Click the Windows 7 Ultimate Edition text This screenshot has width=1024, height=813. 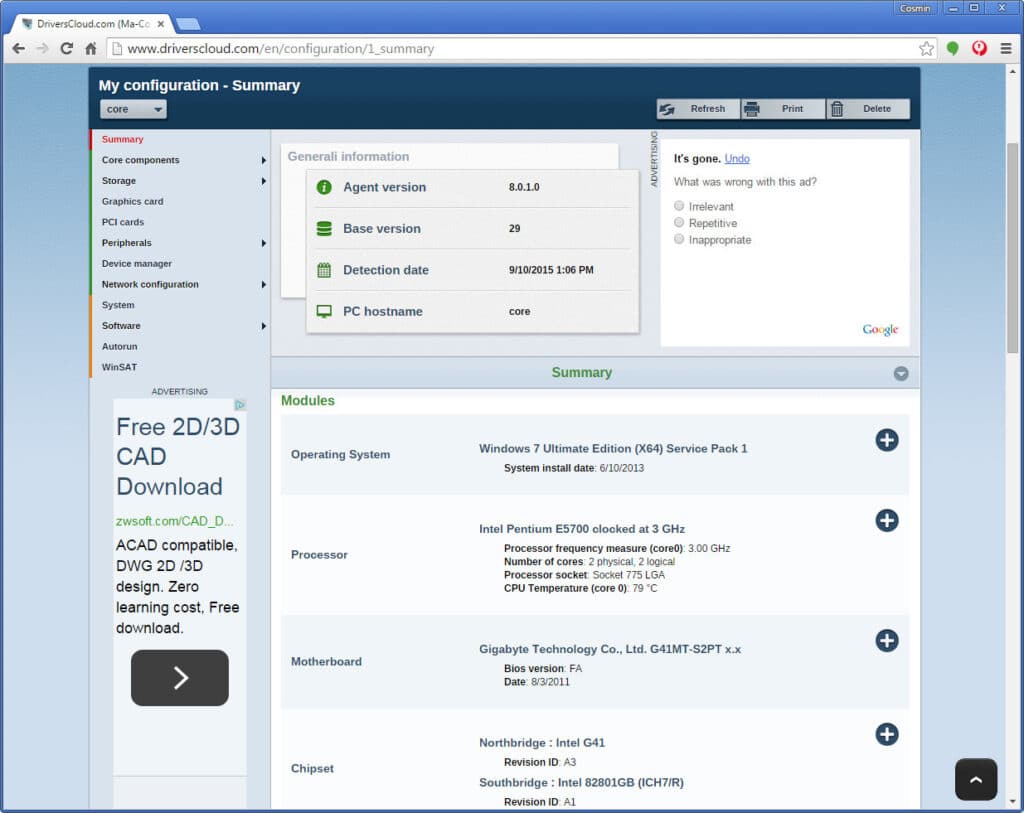[613, 449]
